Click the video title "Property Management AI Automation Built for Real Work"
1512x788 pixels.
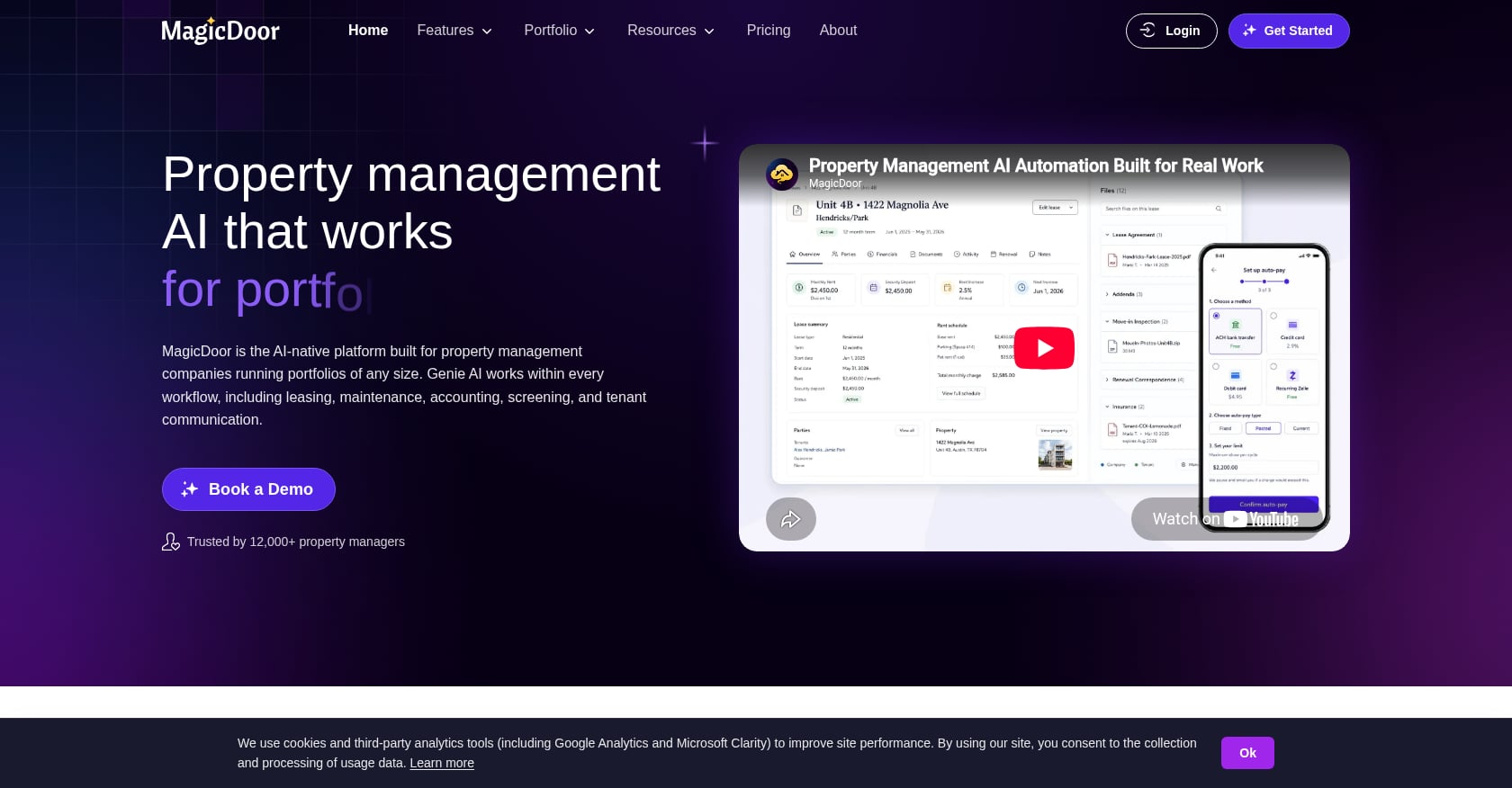pos(1036,166)
